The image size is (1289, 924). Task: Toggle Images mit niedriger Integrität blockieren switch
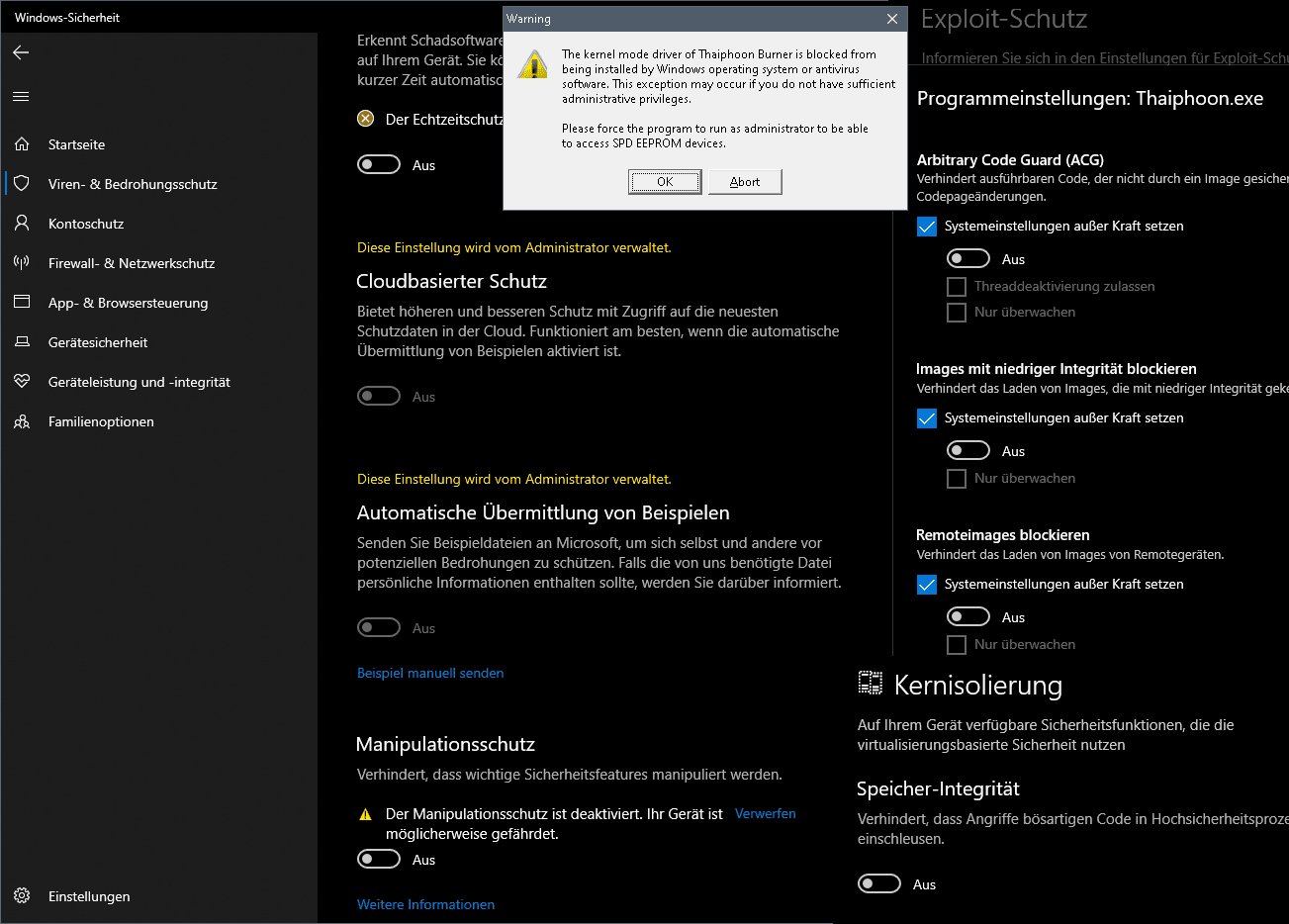pyautogui.click(x=968, y=450)
